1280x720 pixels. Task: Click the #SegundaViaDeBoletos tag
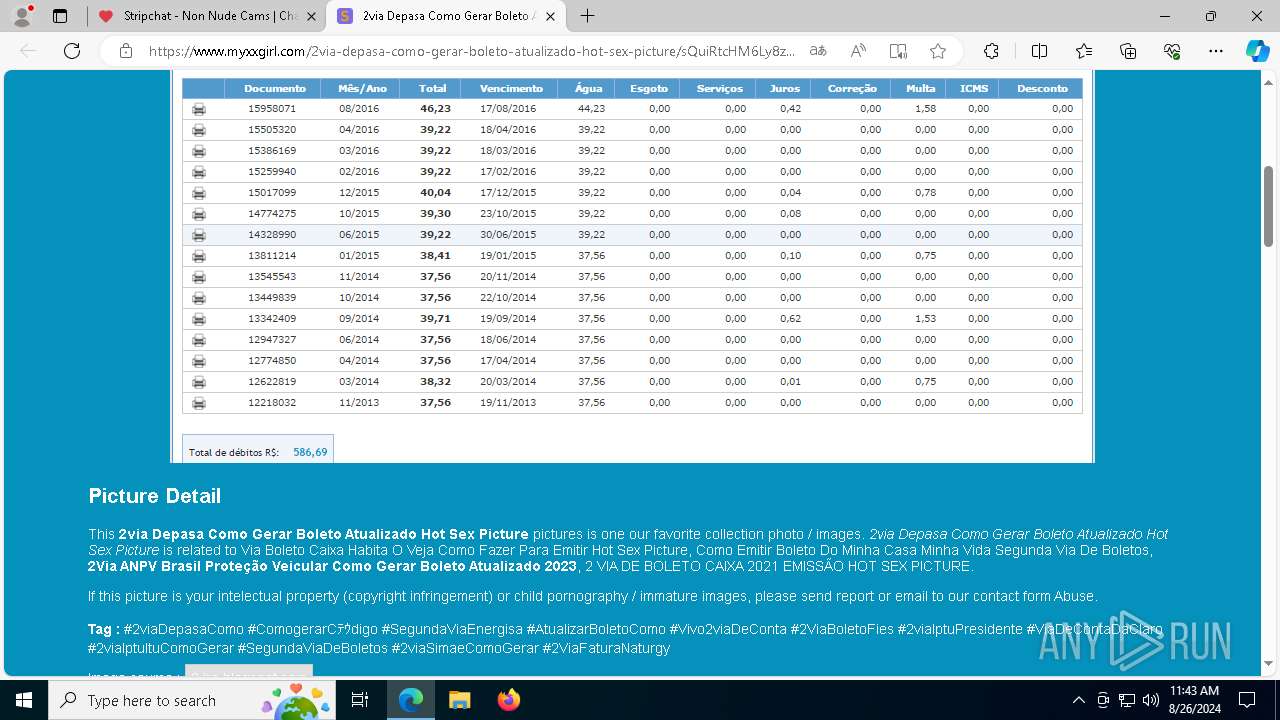312,648
